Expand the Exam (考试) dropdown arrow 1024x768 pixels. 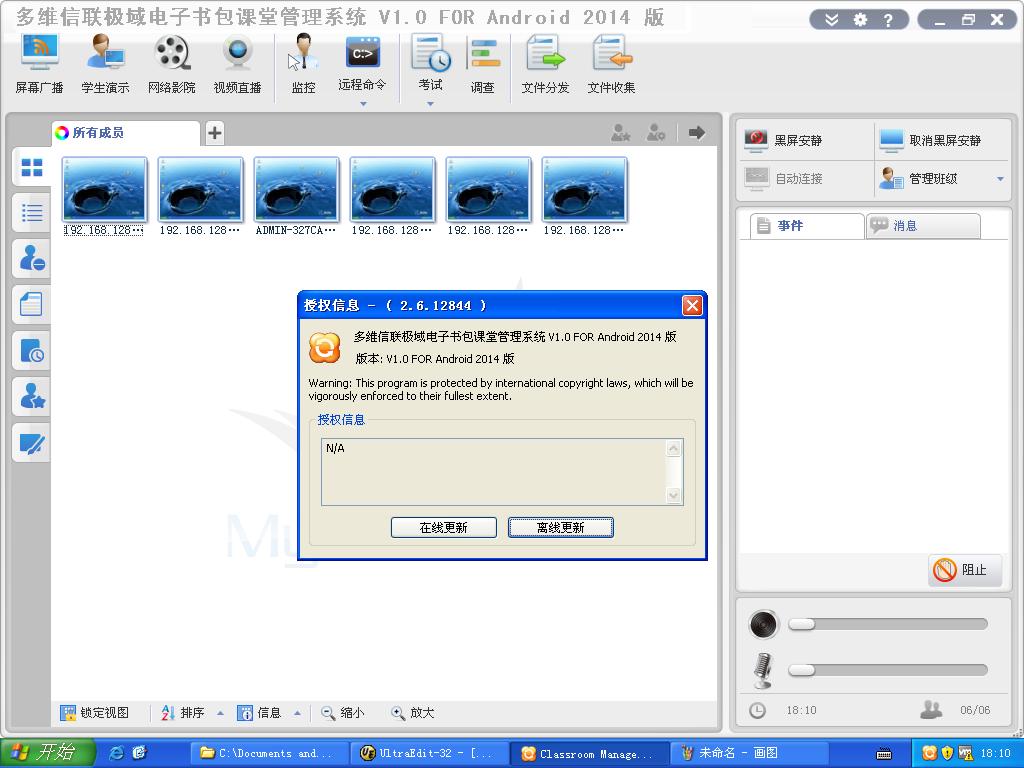(430, 104)
